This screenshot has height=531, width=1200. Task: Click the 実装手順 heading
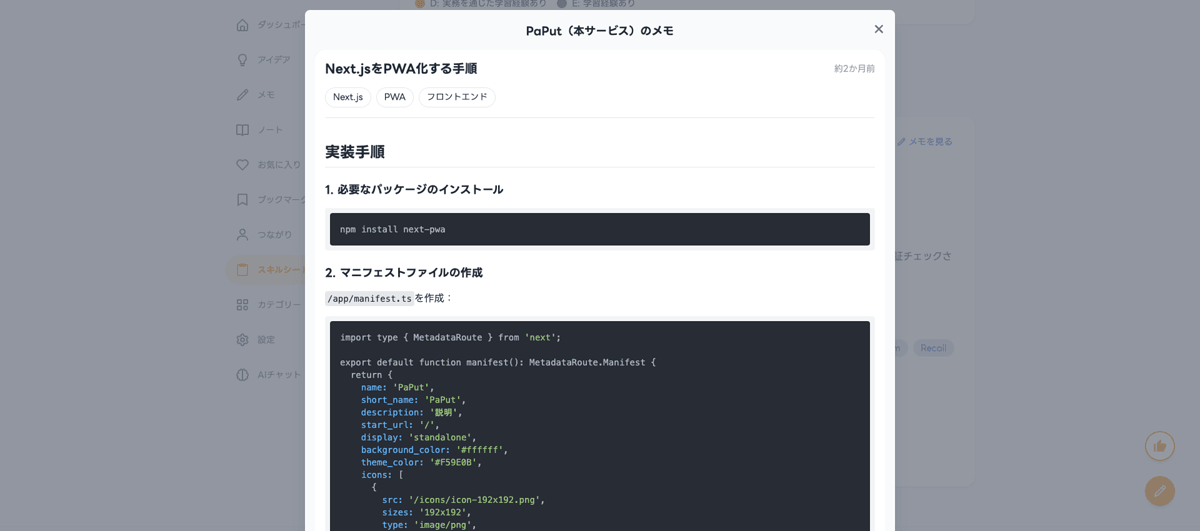point(355,152)
